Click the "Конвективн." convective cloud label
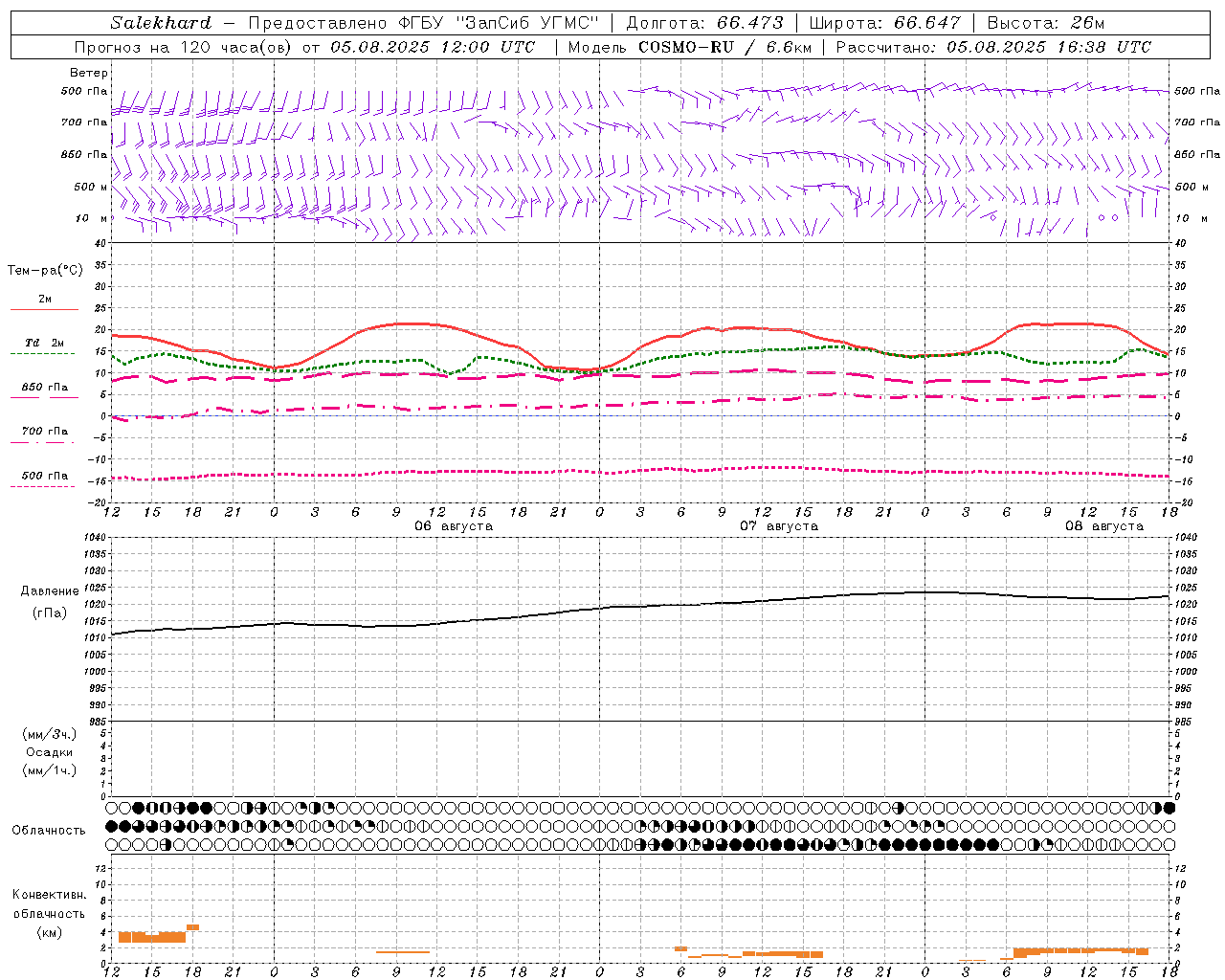Screen dimensions: 1225x980 click(49, 895)
